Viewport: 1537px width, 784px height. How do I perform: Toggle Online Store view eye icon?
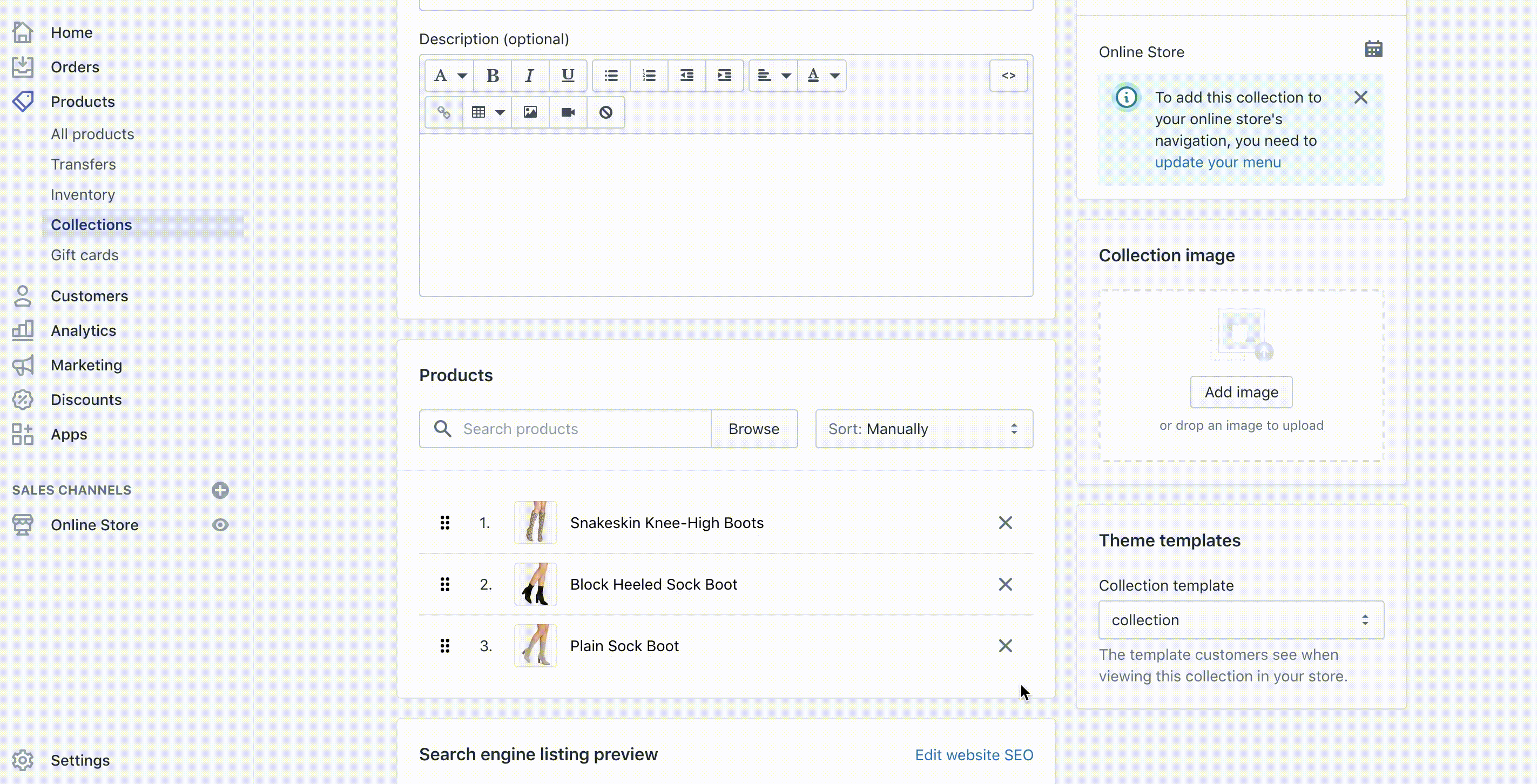click(x=220, y=525)
